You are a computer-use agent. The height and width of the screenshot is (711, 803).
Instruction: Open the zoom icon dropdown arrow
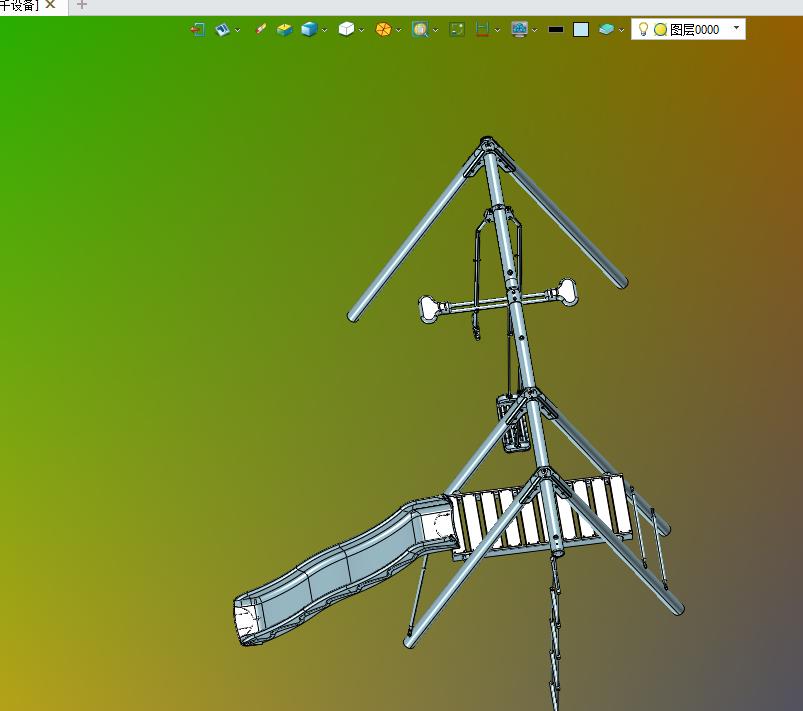click(435, 30)
